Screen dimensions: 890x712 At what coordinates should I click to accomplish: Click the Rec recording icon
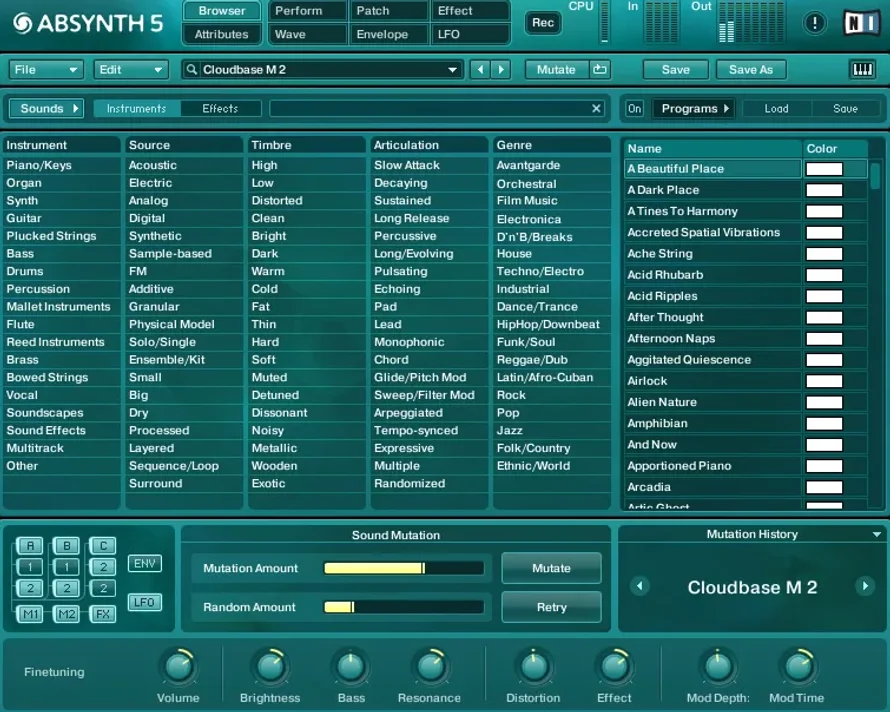(x=542, y=22)
